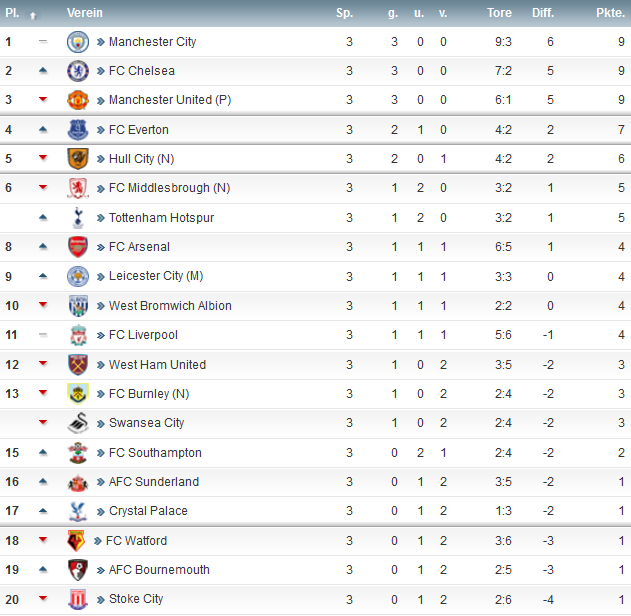Click the FC Watford crest

coord(76,540)
